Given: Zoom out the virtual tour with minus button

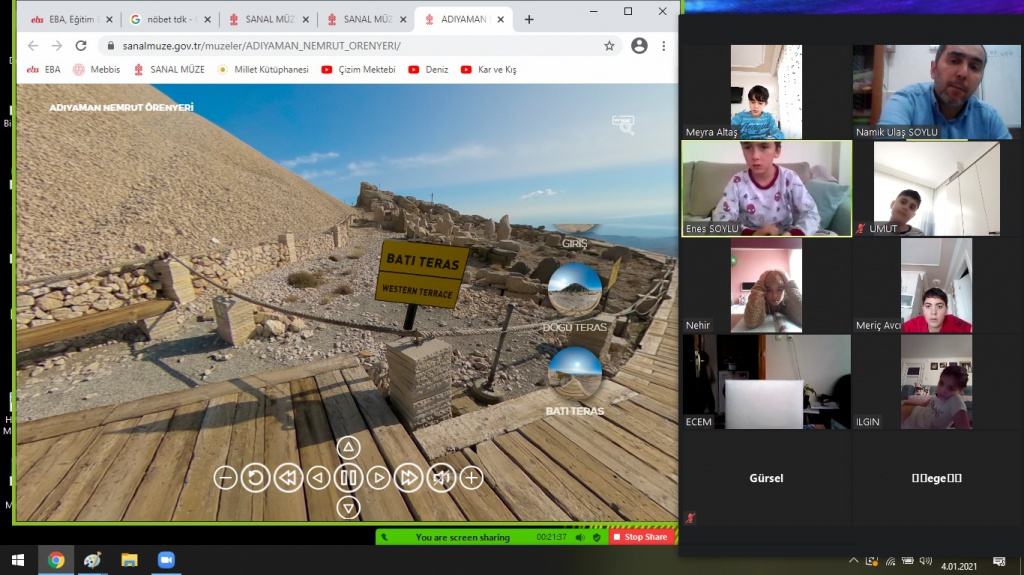Looking at the screenshot, I should pos(225,478).
